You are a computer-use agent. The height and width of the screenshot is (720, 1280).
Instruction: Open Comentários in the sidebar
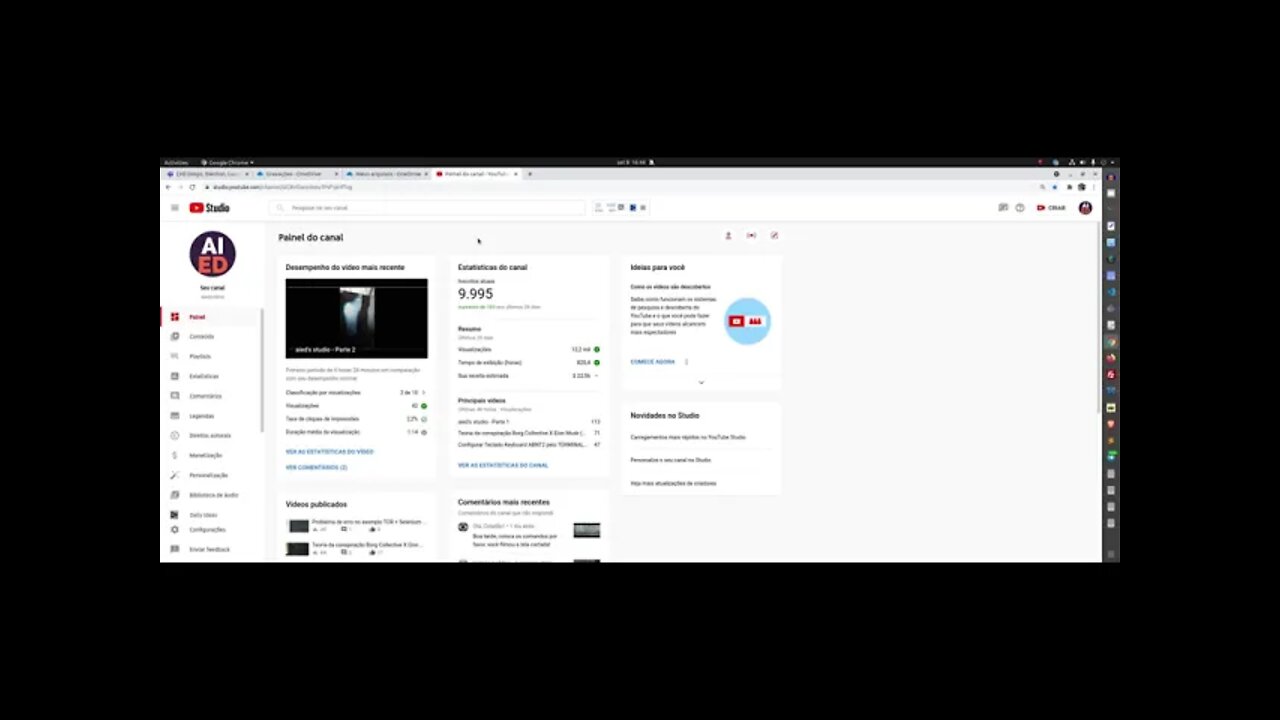pyautogui.click(x=210, y=396)
